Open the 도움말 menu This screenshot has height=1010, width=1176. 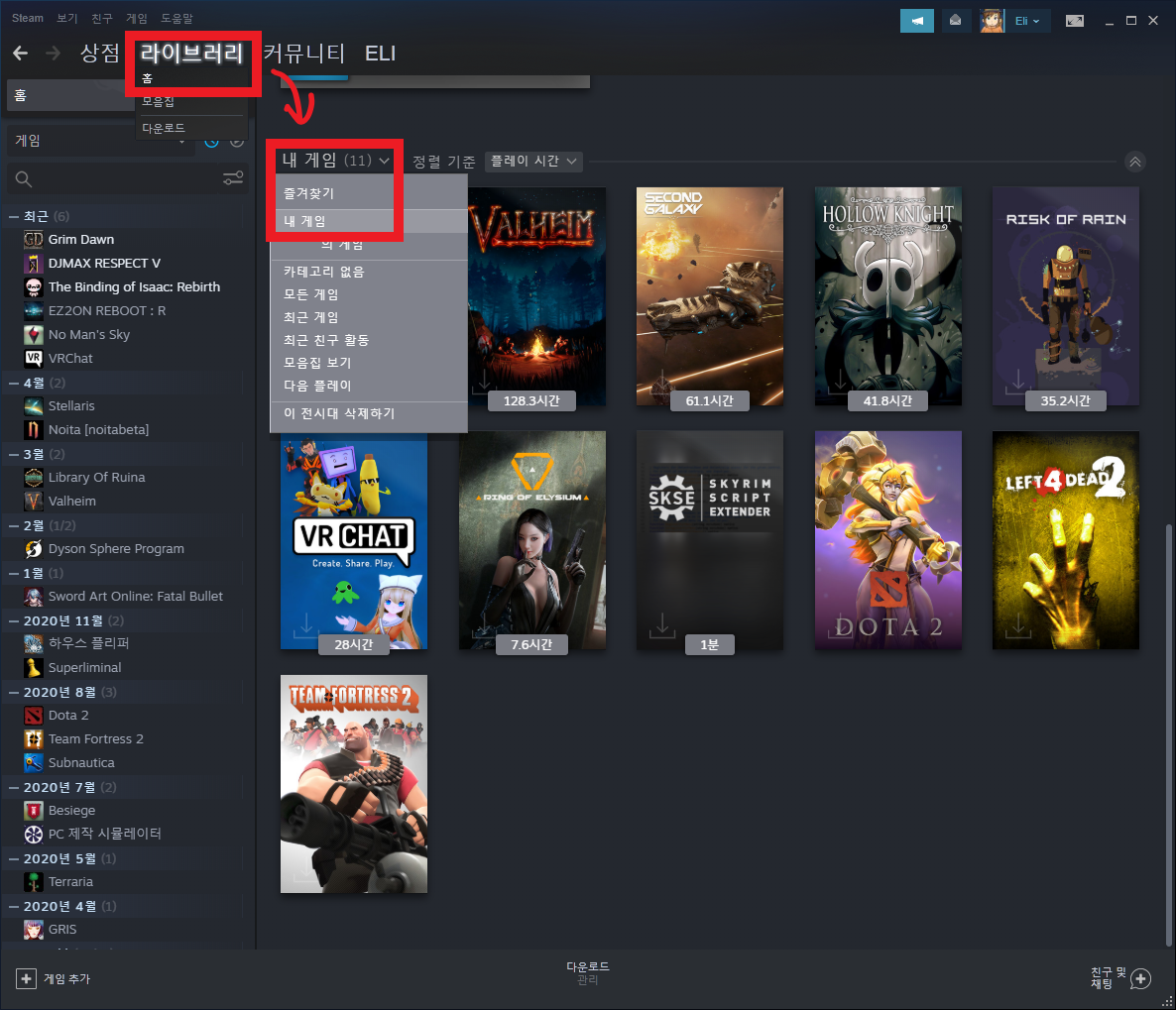[176, 18]
